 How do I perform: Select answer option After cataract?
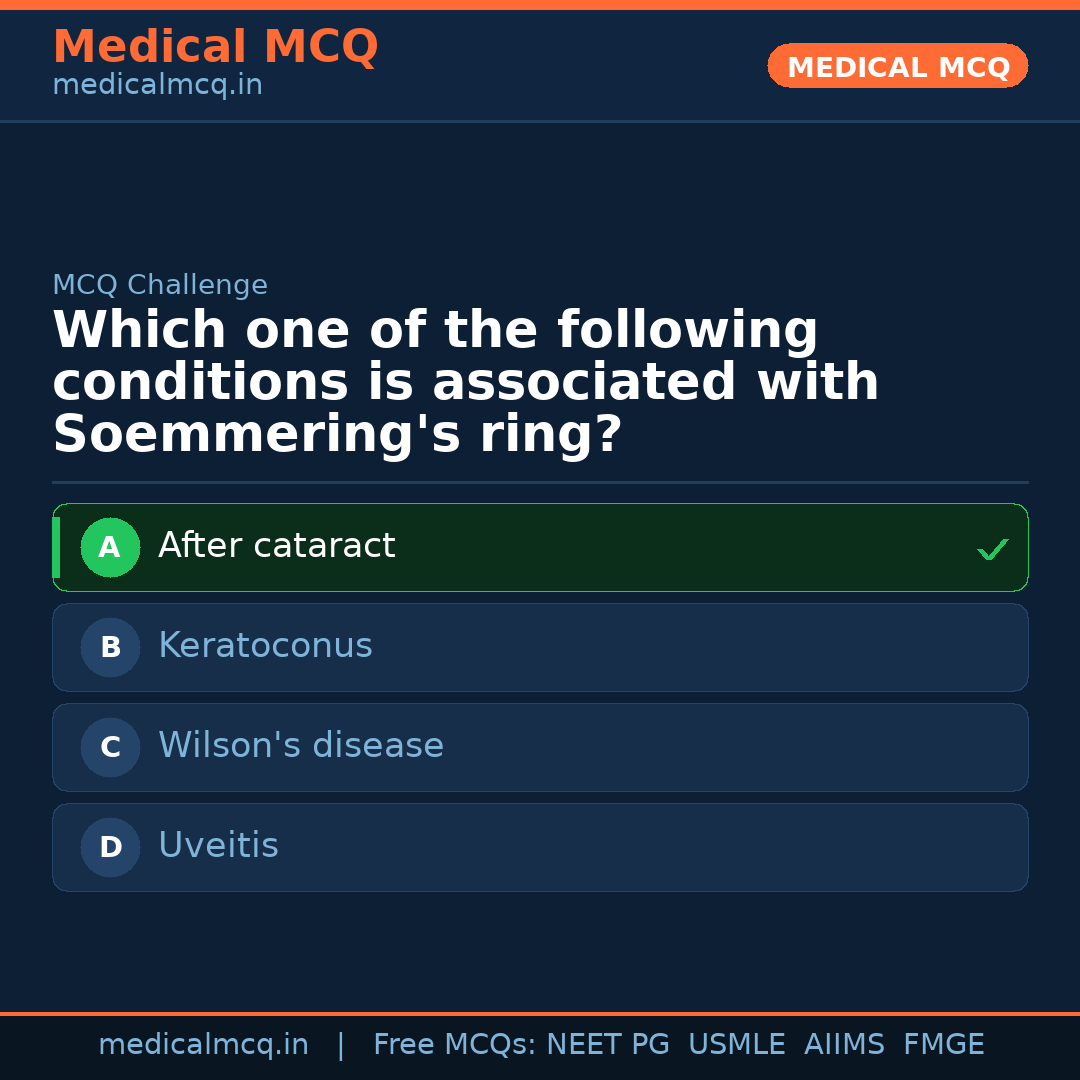[x=540, y=547]
